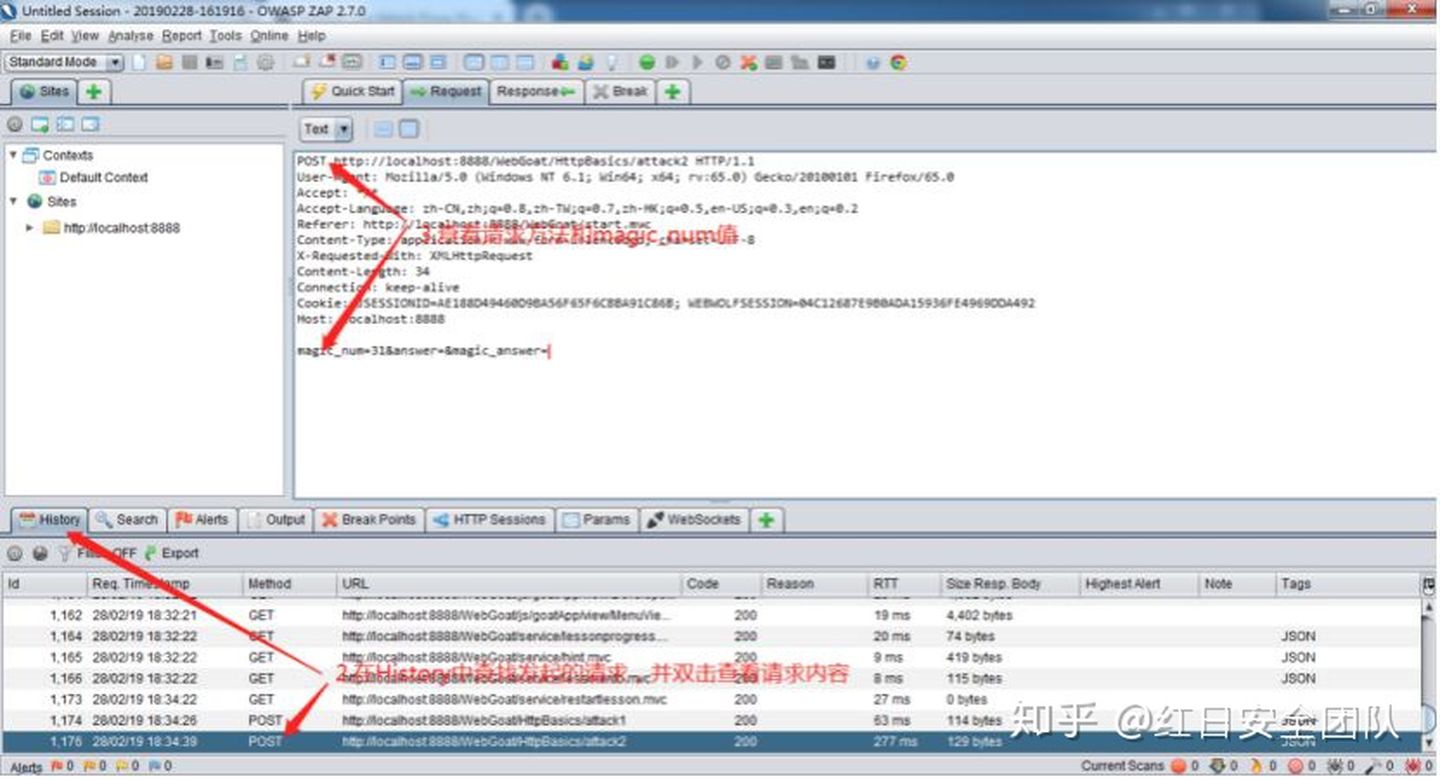Open the Online menu

pos(269,36)
